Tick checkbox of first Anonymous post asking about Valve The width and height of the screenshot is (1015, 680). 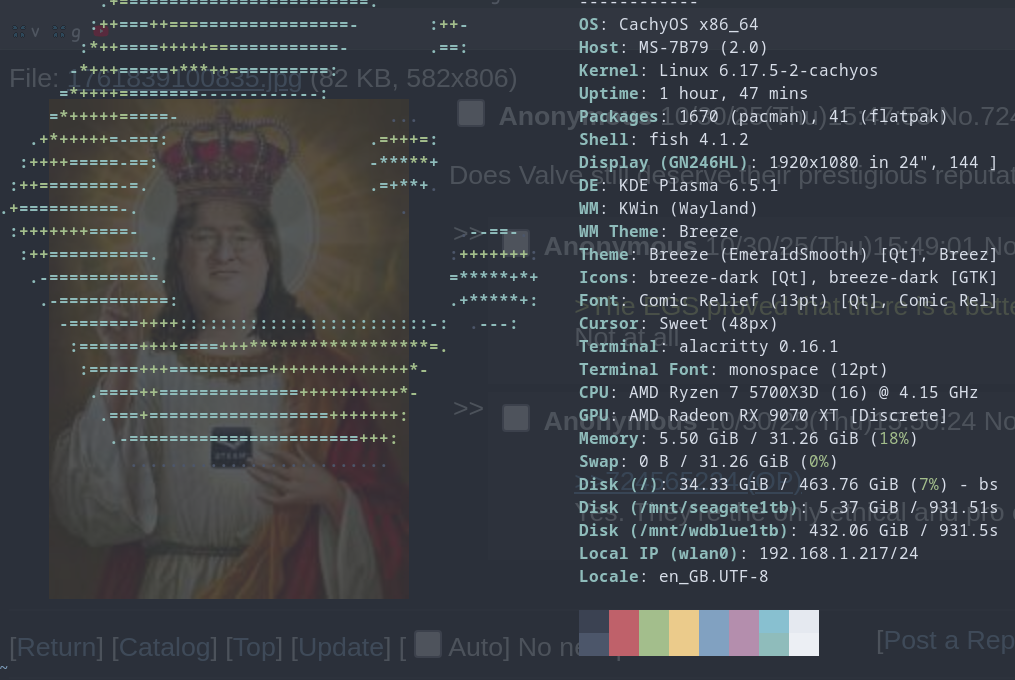pos(471,113)
